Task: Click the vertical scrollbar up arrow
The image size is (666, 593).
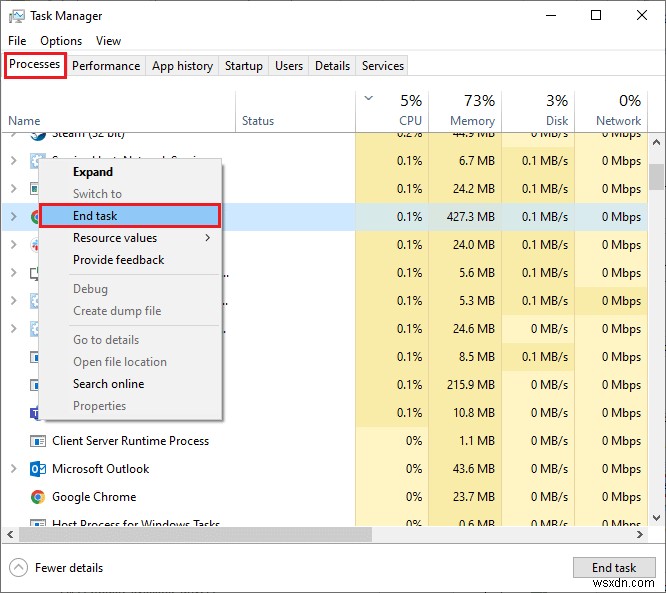Action: (x=656, y=142)
